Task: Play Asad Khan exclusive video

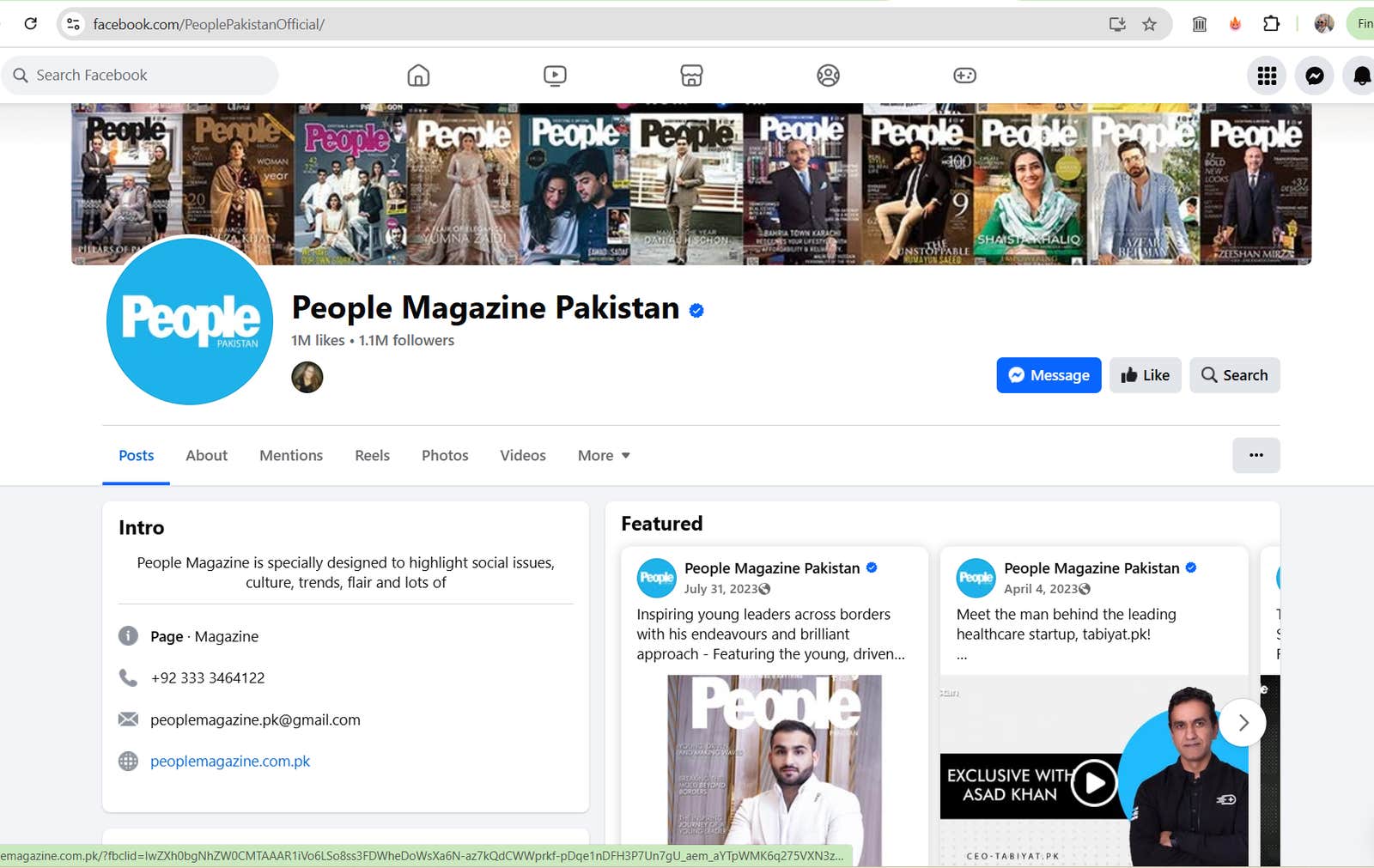Action: [1092, 784]
